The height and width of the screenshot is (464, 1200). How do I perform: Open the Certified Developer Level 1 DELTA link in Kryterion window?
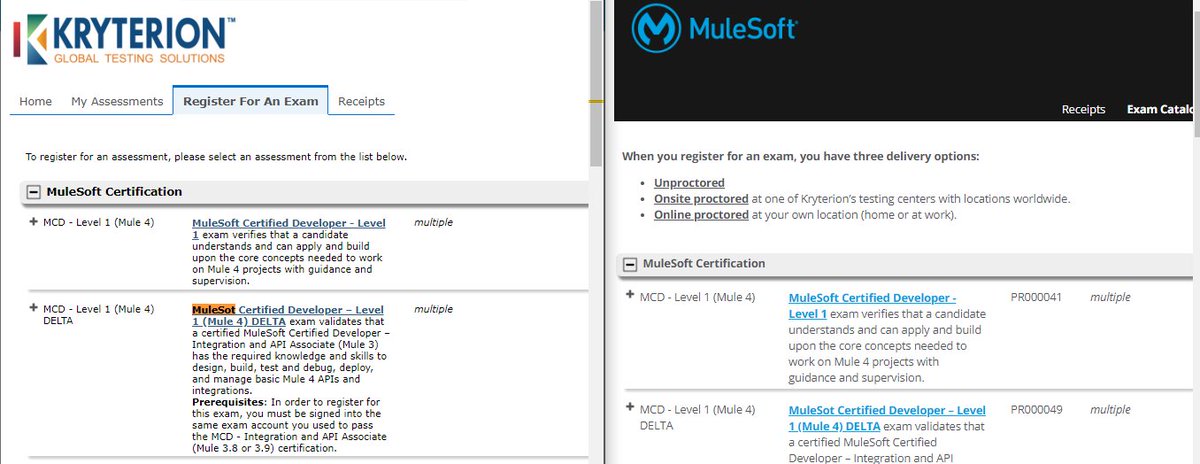288,316
